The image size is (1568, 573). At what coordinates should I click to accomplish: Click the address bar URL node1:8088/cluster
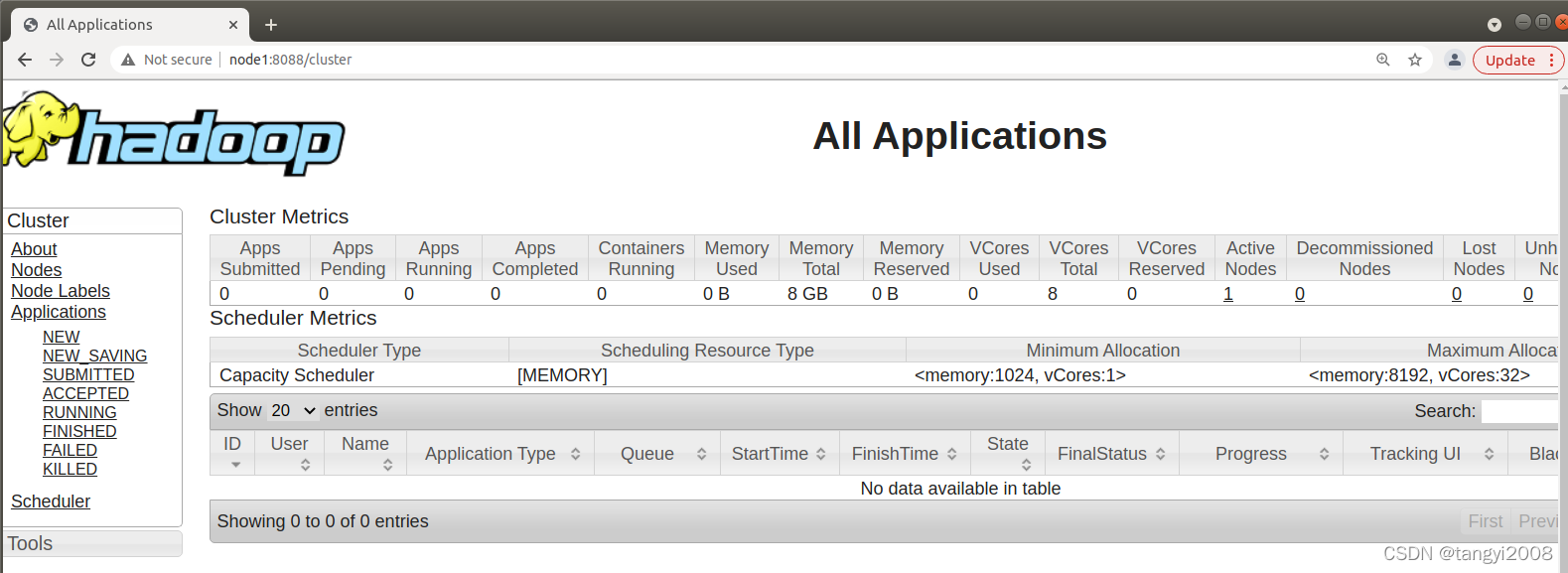[290, 60]
